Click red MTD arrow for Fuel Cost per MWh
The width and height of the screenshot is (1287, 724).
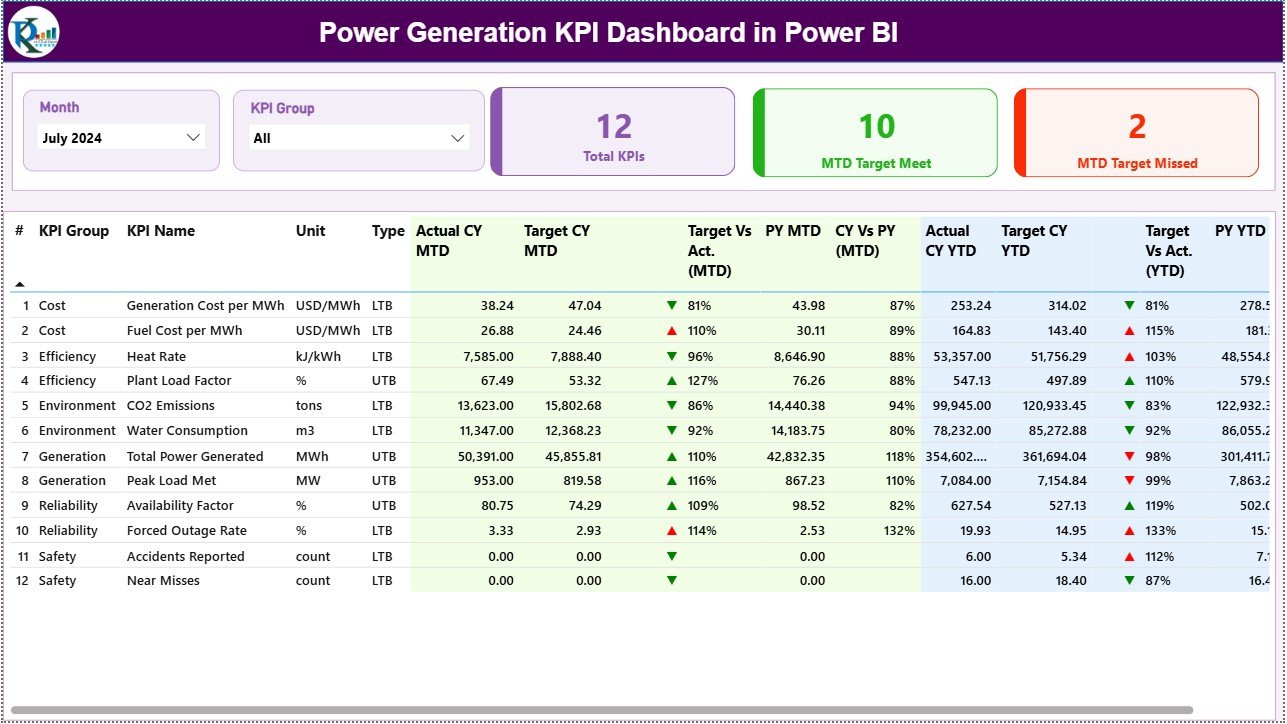[671, 330]
